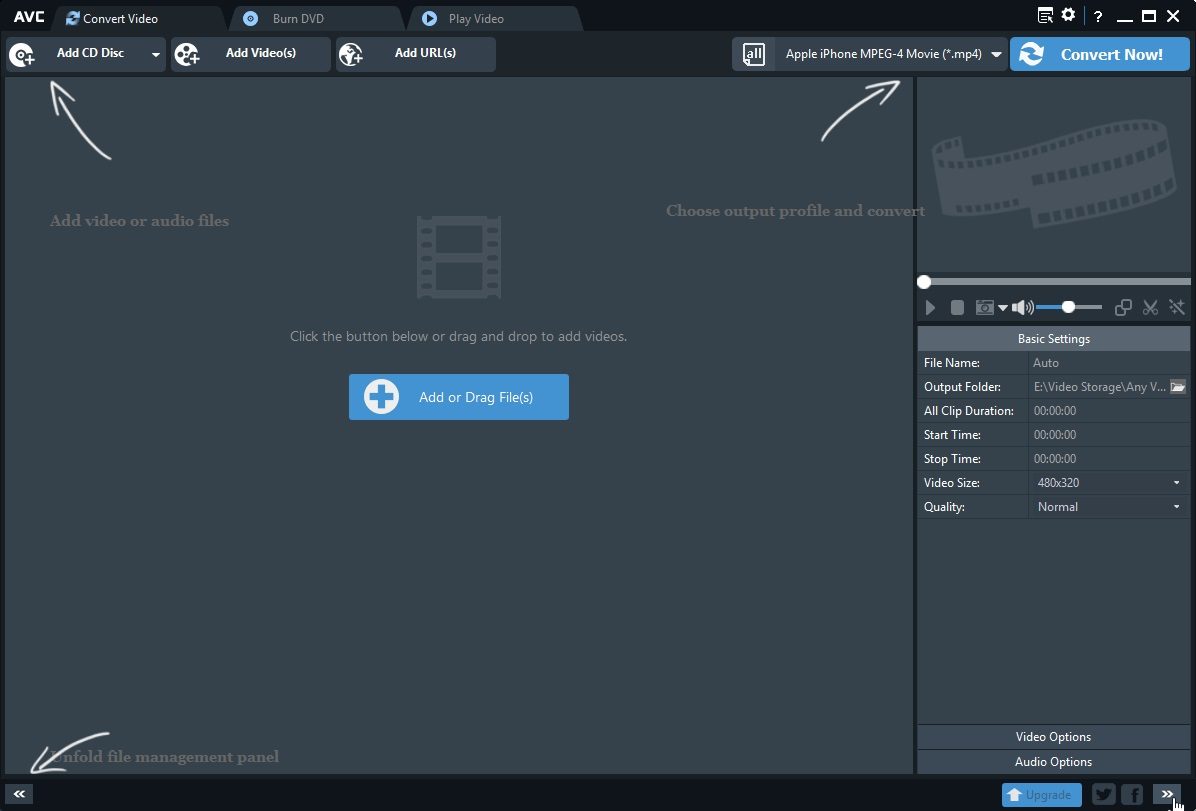Unfold file management panel with left chevrons

(19, 794)
